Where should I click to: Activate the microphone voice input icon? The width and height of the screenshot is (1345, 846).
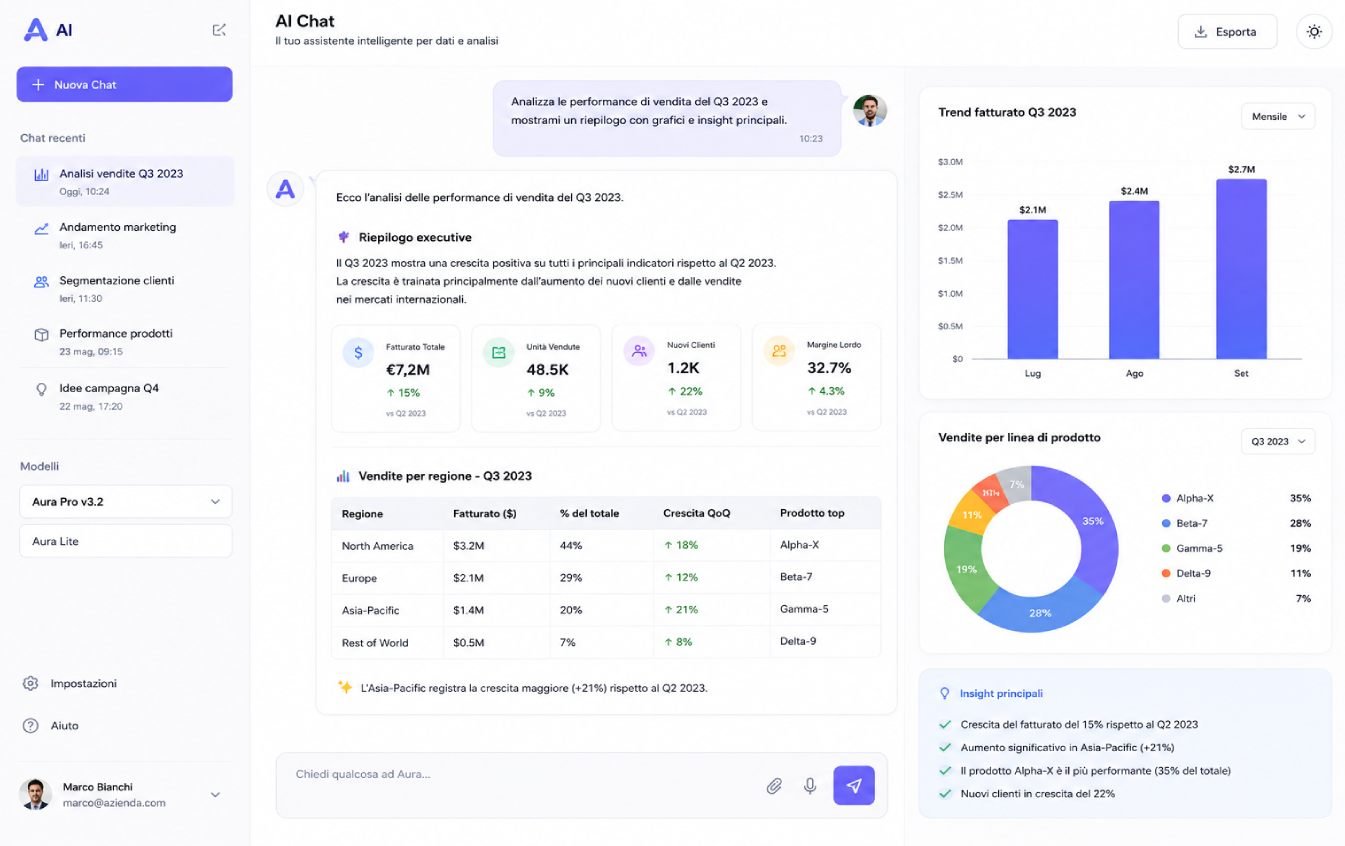click(810, 786)
